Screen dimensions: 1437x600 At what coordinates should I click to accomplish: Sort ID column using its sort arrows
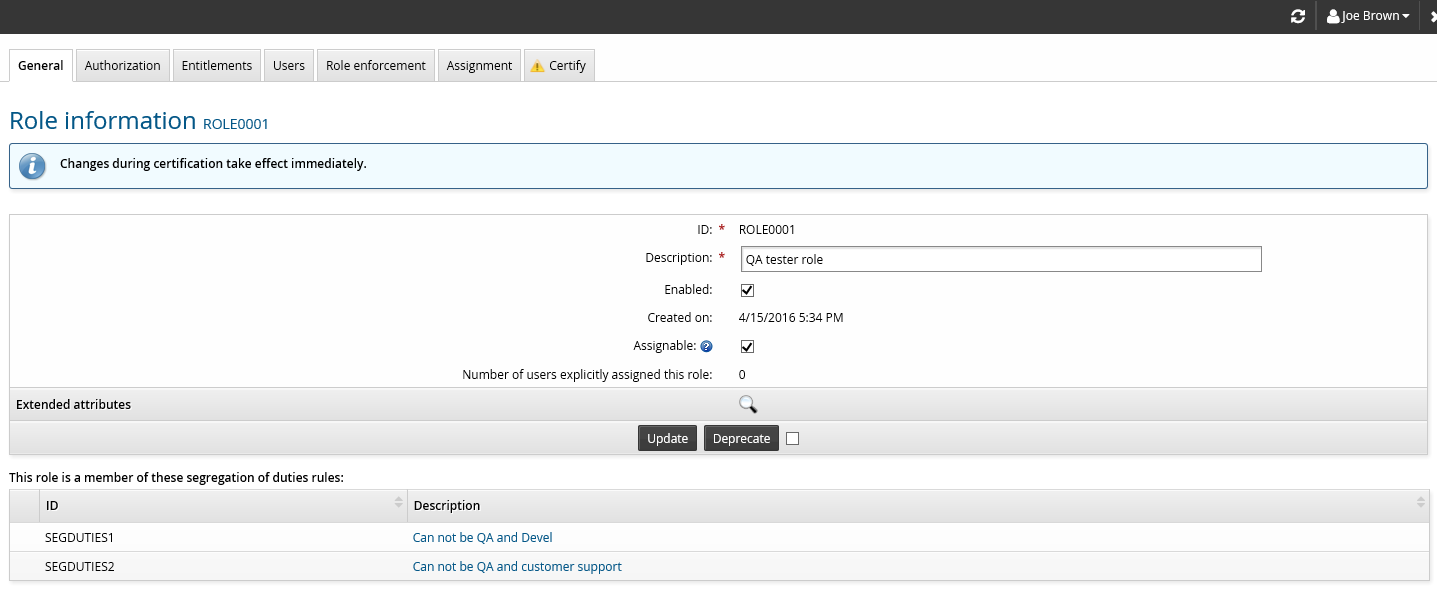click(399, 504)
